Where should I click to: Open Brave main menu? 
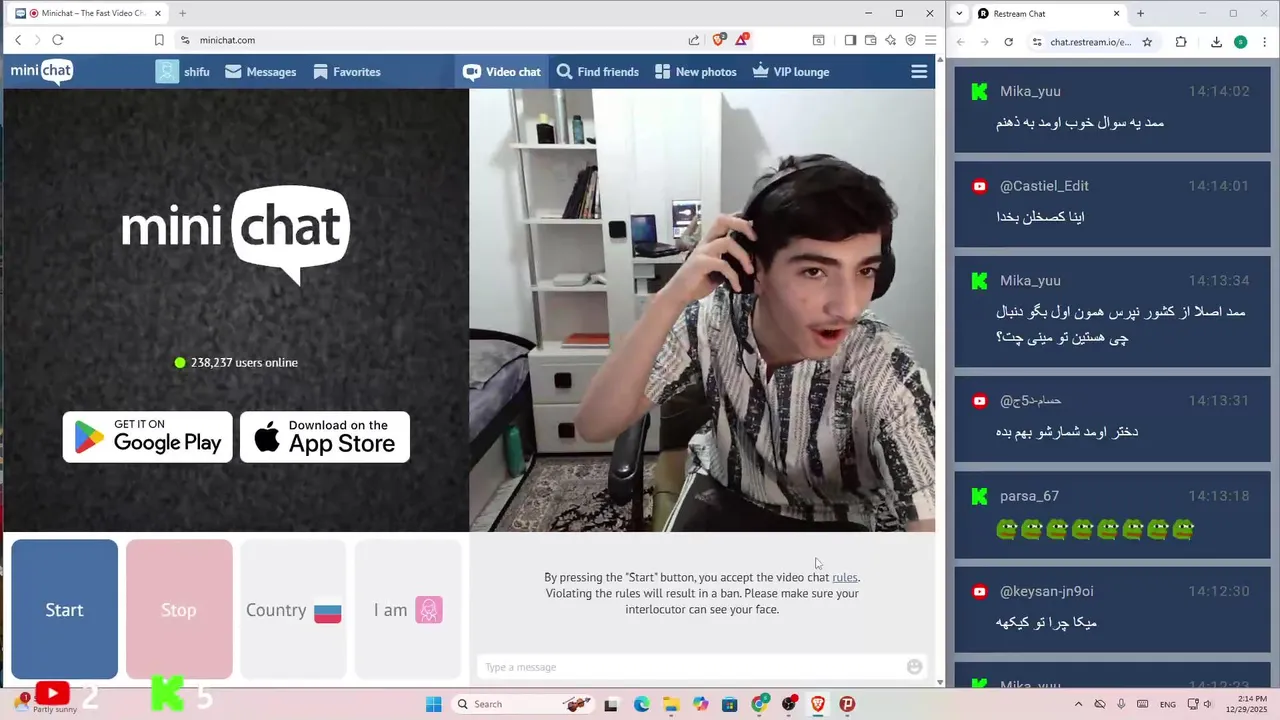pyautogui.click(x=930, y=40)
